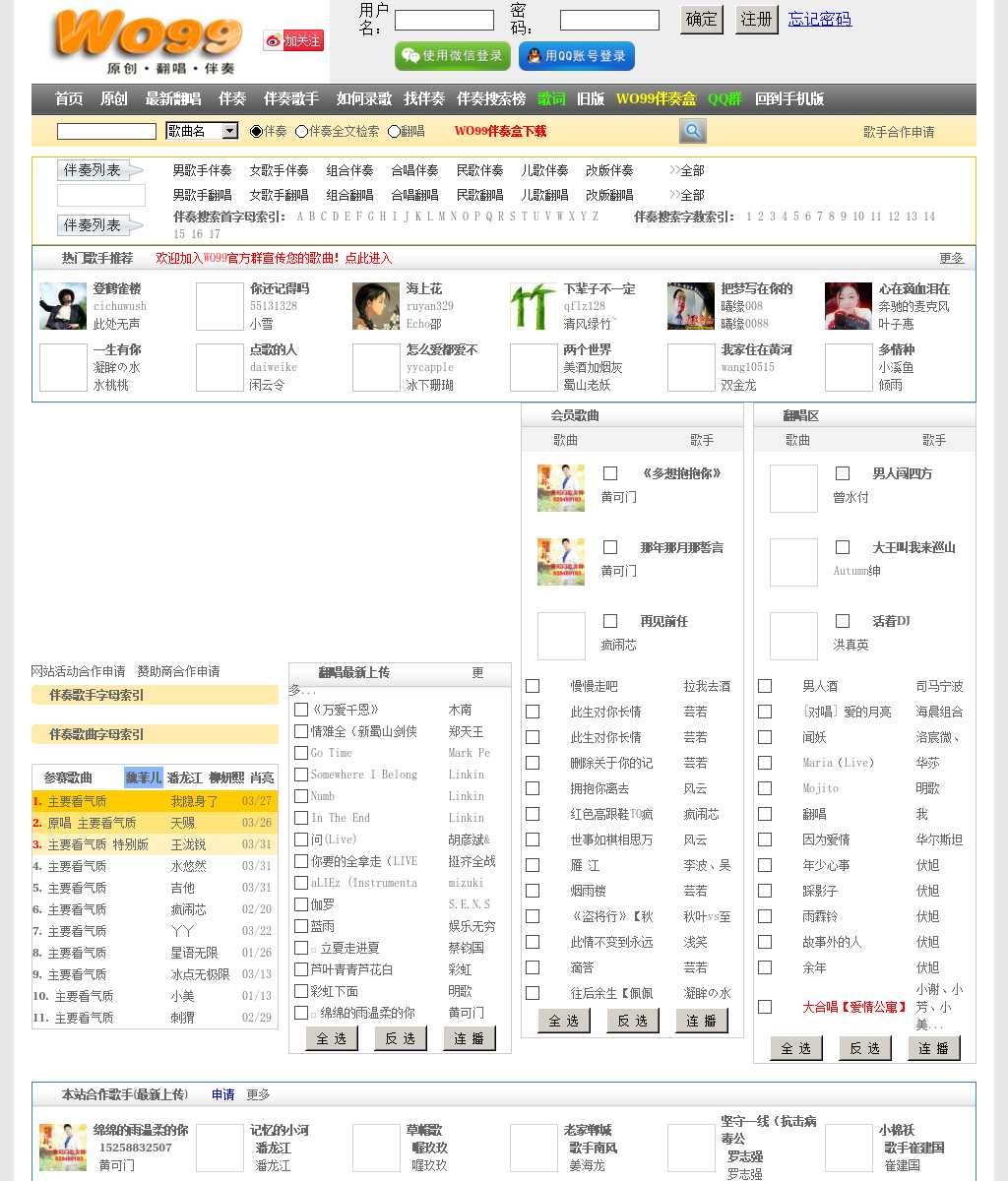Open 最新翻唱 navigation item
Image resolution: width=1008 pixels, height=1181 pixels.
[x=173, y=98]
